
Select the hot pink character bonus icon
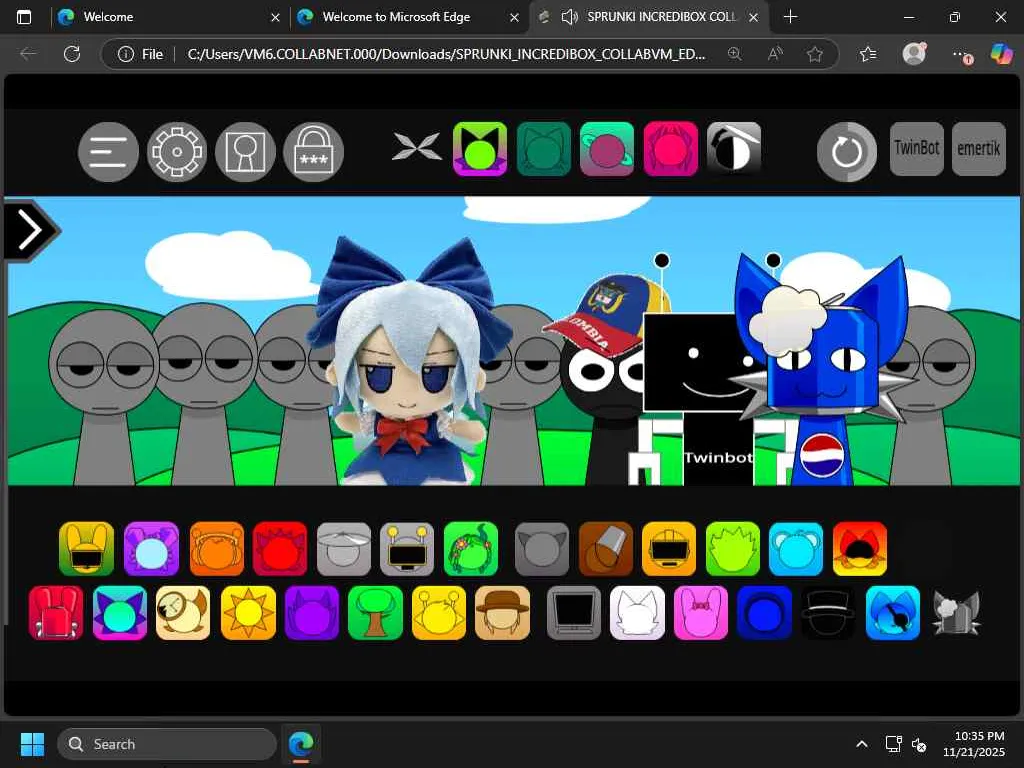click(x=671, y=149)
